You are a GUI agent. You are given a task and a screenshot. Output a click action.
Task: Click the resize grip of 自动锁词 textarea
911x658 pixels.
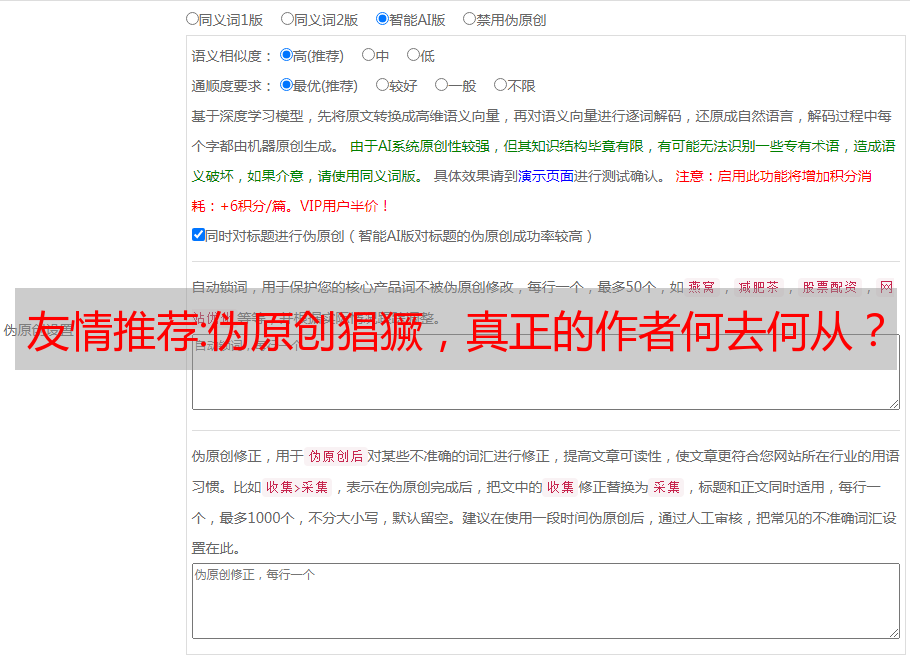click(894, 404)
